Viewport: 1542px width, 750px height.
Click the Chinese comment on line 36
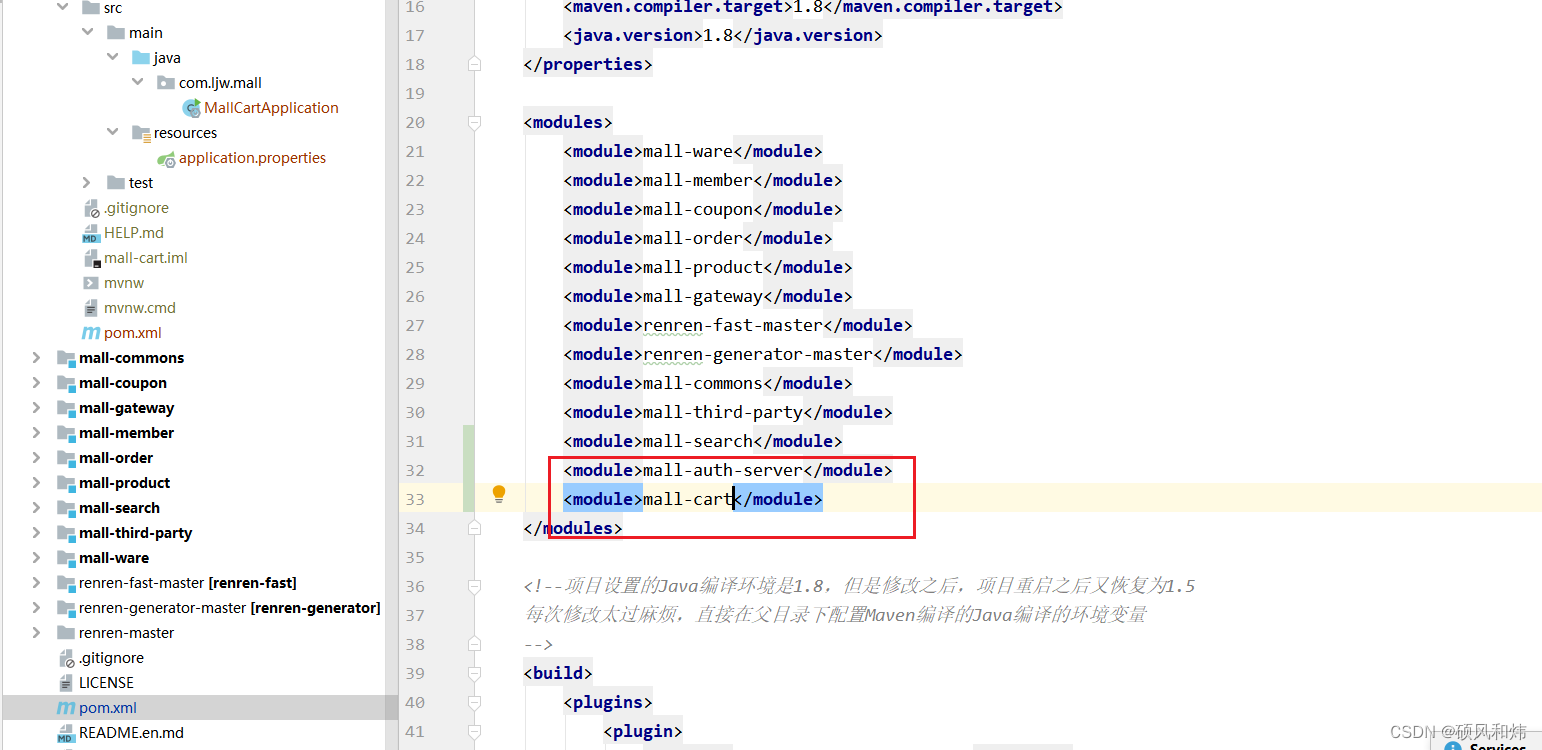click(859, 586)
